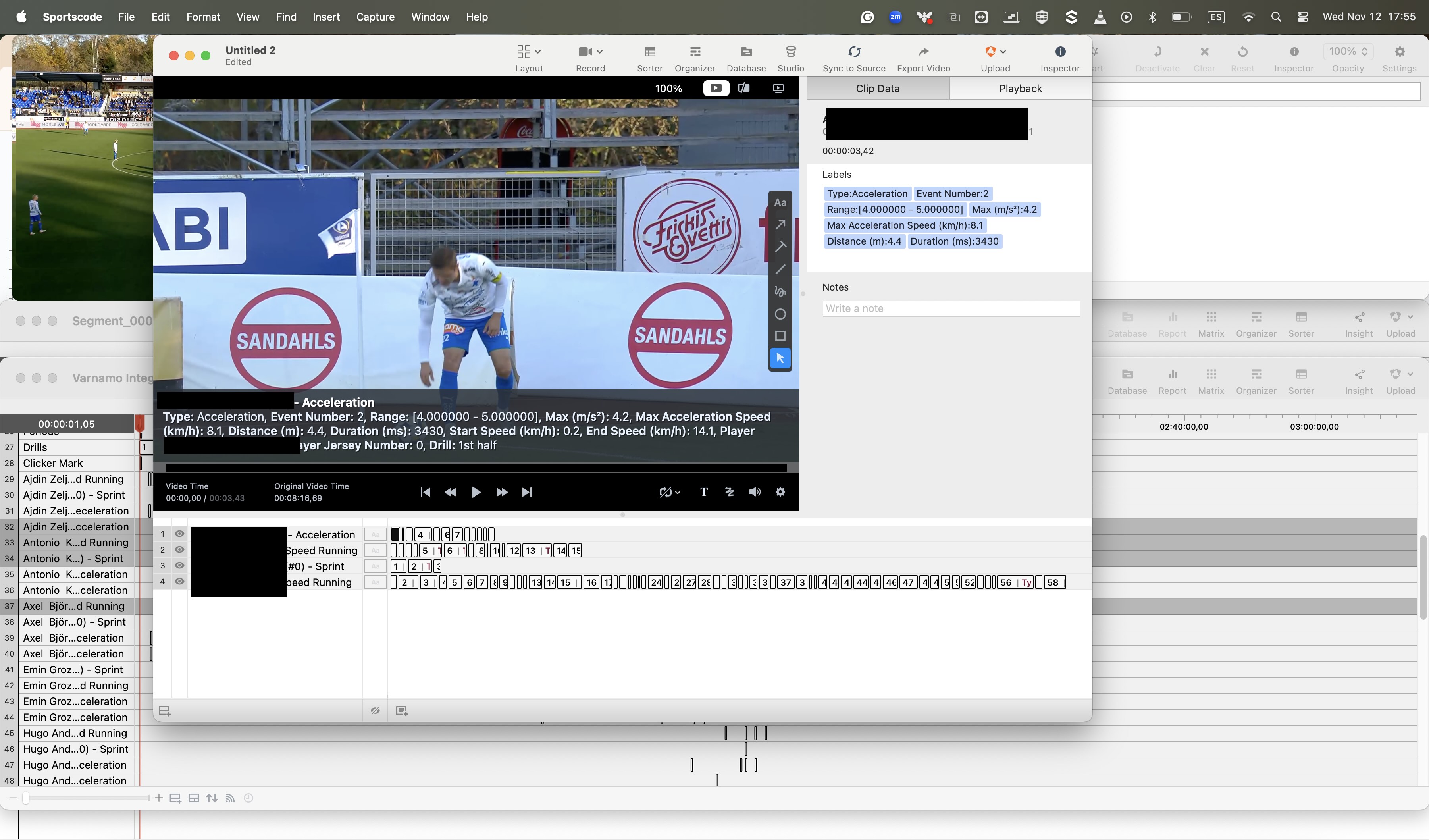Open the Layout dropdown
The image size is (1429, 840).
point(528,58)
